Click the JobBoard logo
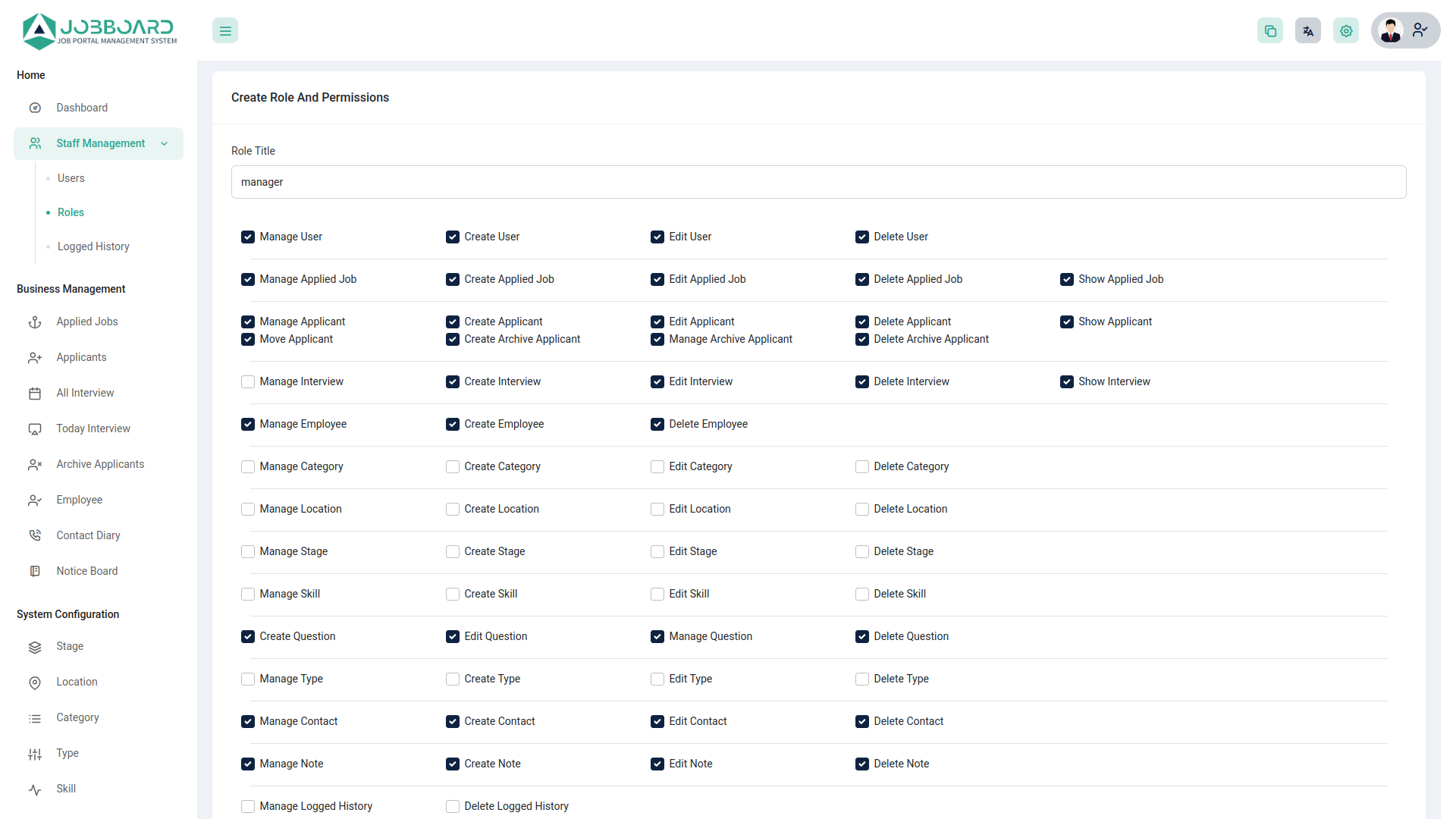Screen dimensions: 1456x819 pos(99,30)
